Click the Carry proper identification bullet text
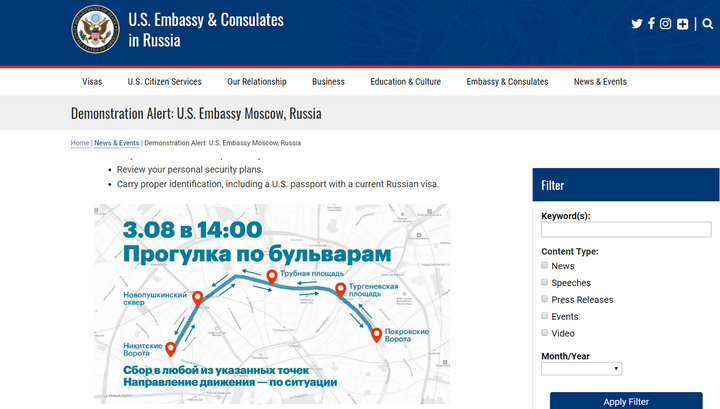Image resolution: width=720 pixels, height=409 pixels. coord(278,184)
